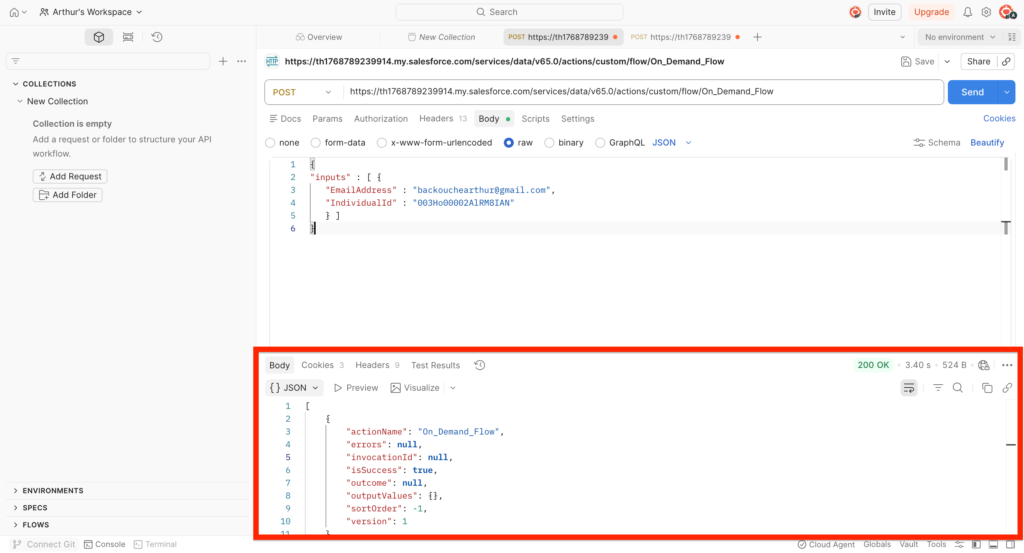
Task: Open the History icon in sidebar
Action: [157, 37]
